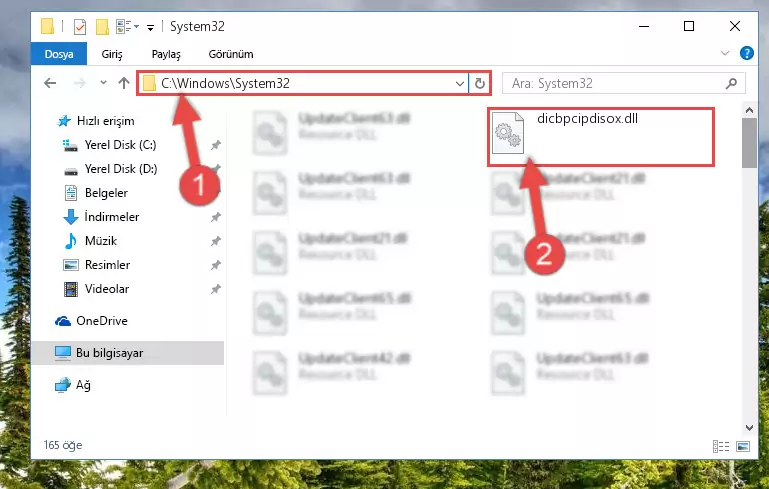Click the Ağ network icon in the sidebar
This screenshot has width=769, height=489.
click(63, 386)
